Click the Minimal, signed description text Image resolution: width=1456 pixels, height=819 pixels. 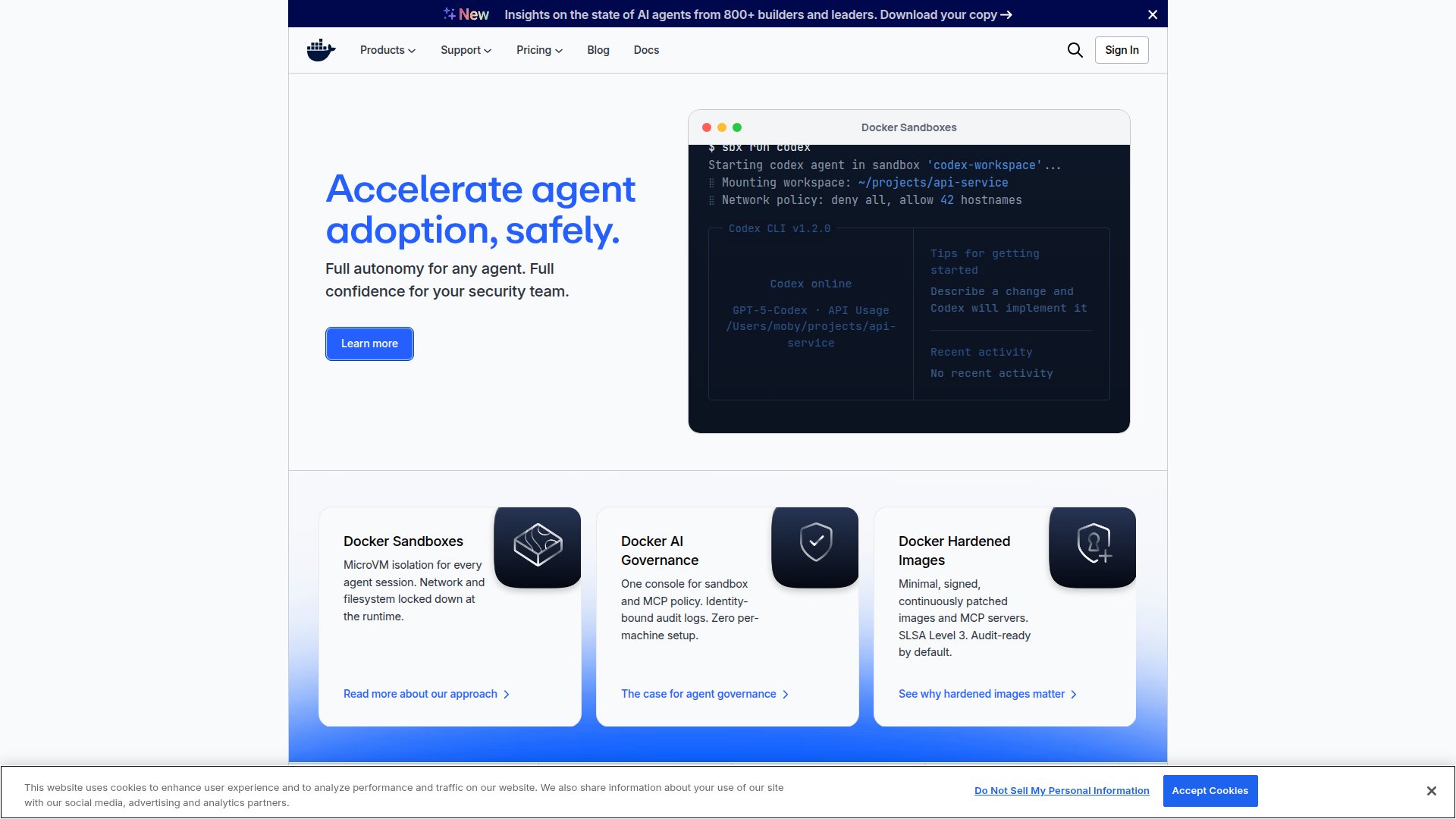click(965, 618)
